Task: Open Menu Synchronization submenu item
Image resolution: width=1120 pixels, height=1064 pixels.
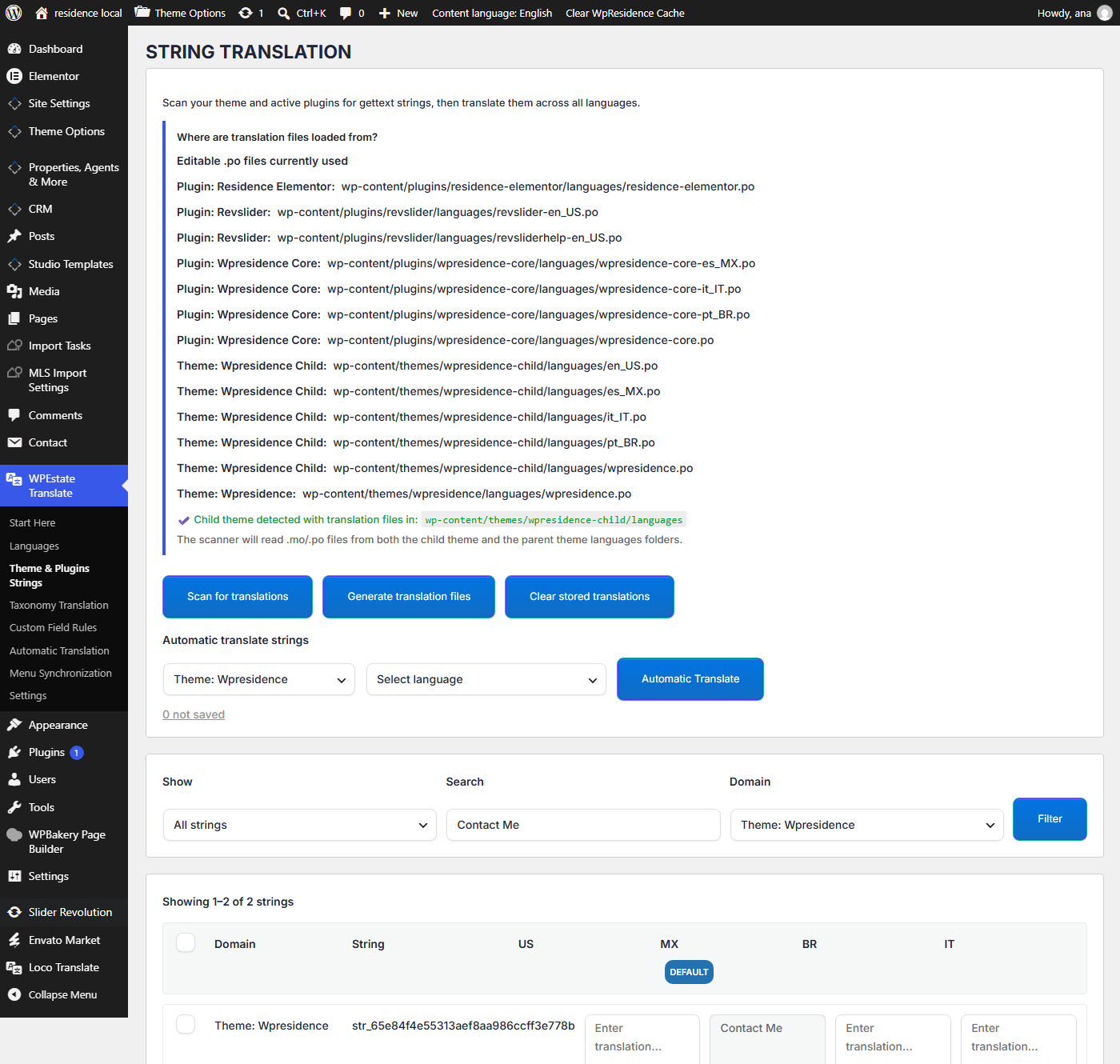Action: tap(61, 673)
